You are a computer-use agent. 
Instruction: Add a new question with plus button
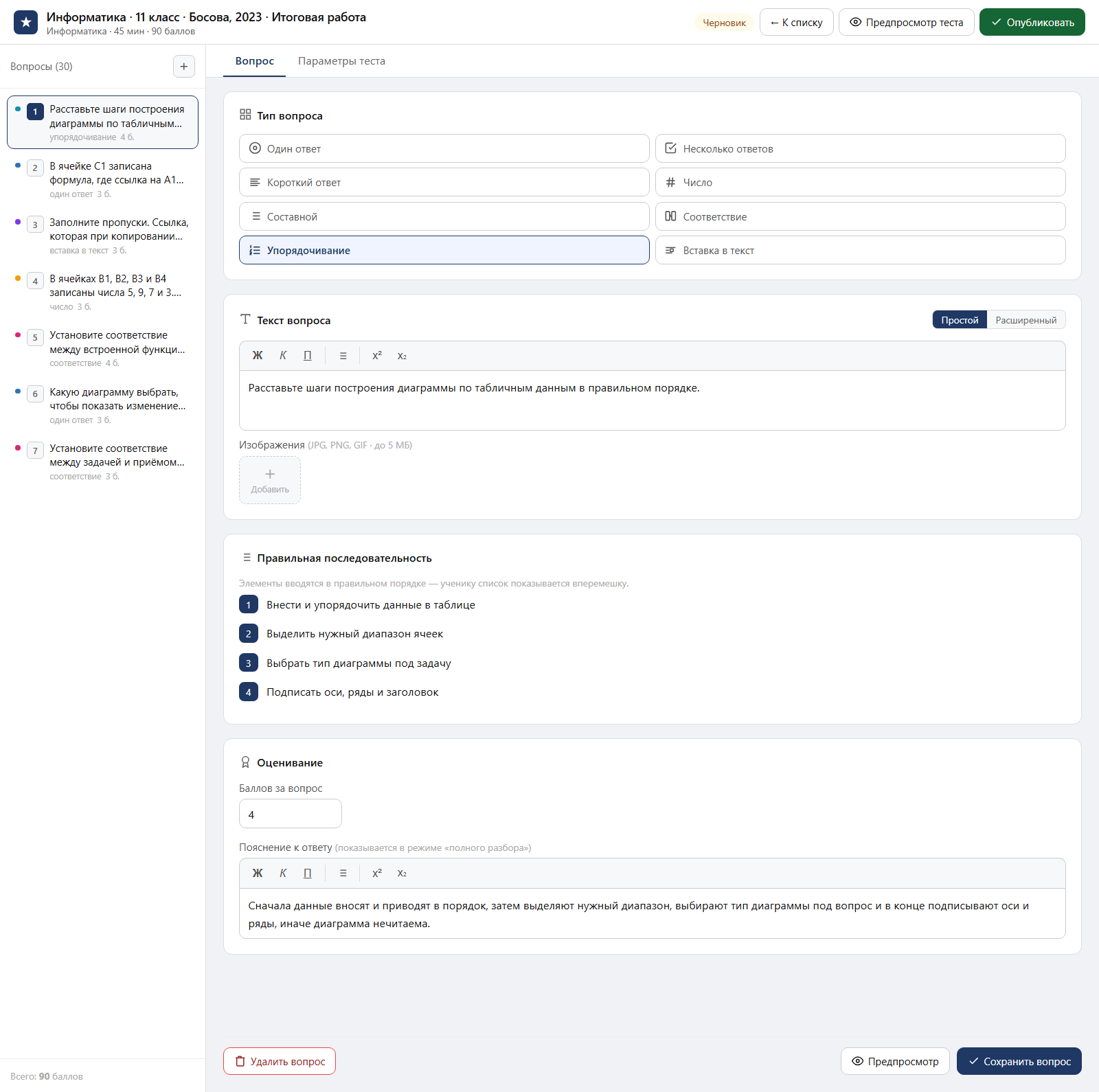point(183,67)
